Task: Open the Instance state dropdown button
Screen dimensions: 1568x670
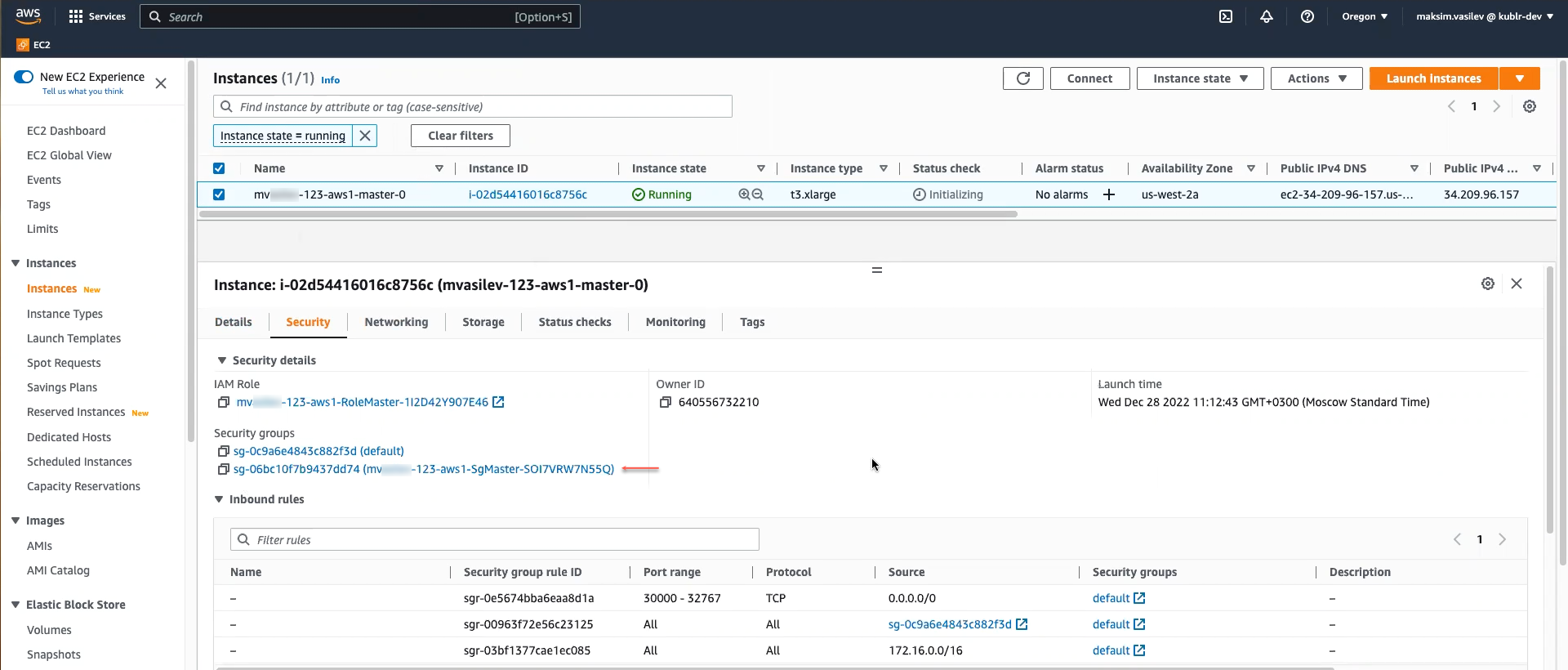Action: pos(1200,78)
